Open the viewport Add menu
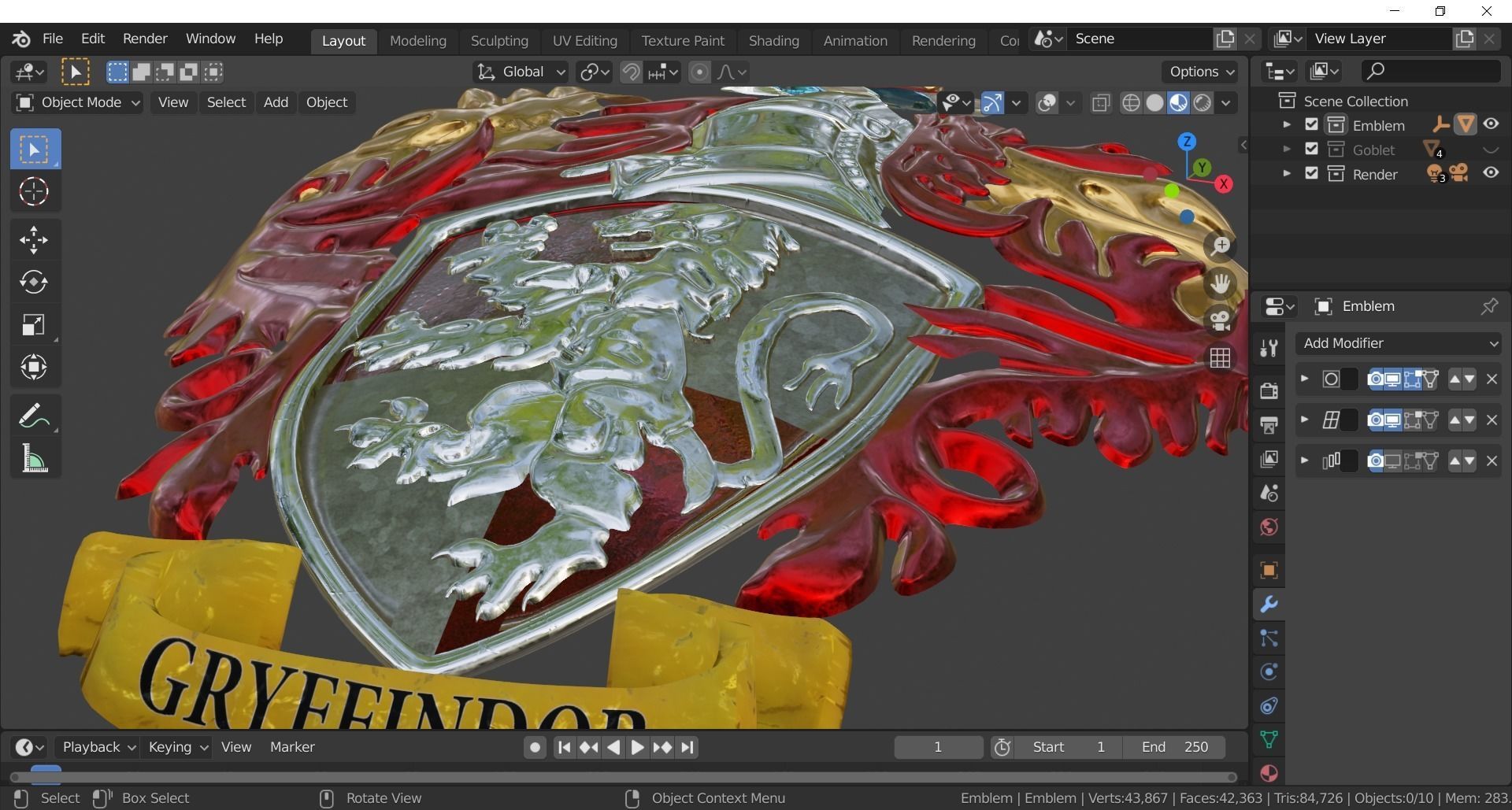The width and height of the screenshot is (1512, 810). pos(276,102)
